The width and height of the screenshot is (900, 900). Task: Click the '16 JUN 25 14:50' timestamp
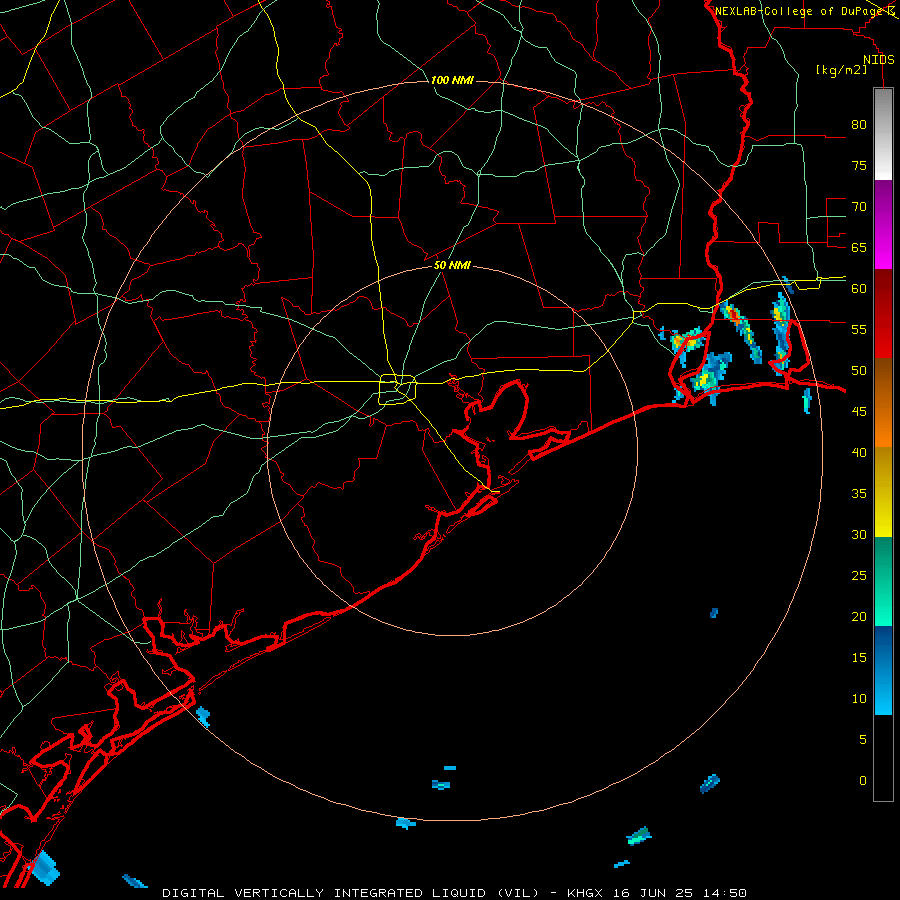click(680, 893)
